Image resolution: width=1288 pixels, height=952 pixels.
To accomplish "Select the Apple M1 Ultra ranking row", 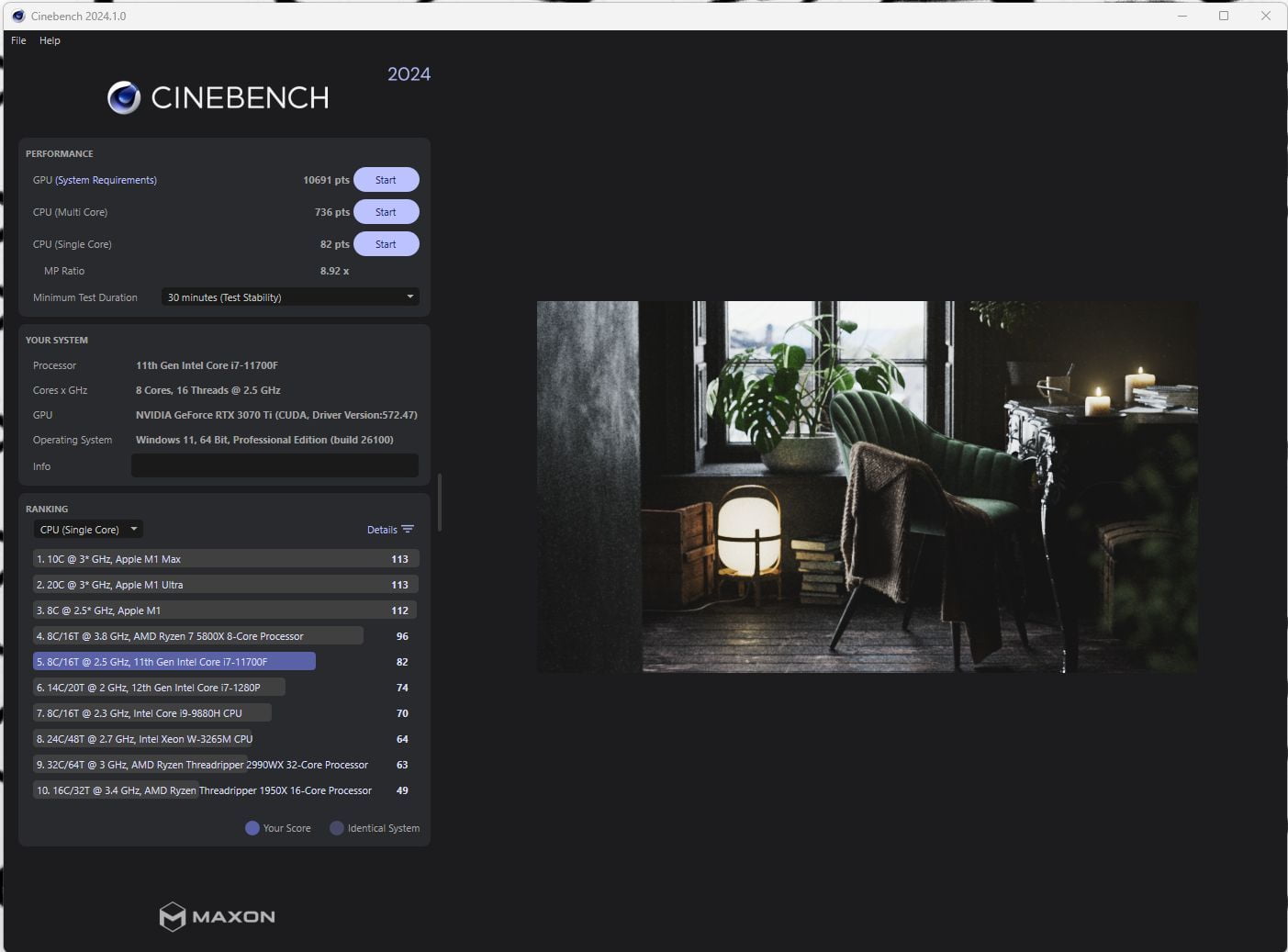I will 226,585.
